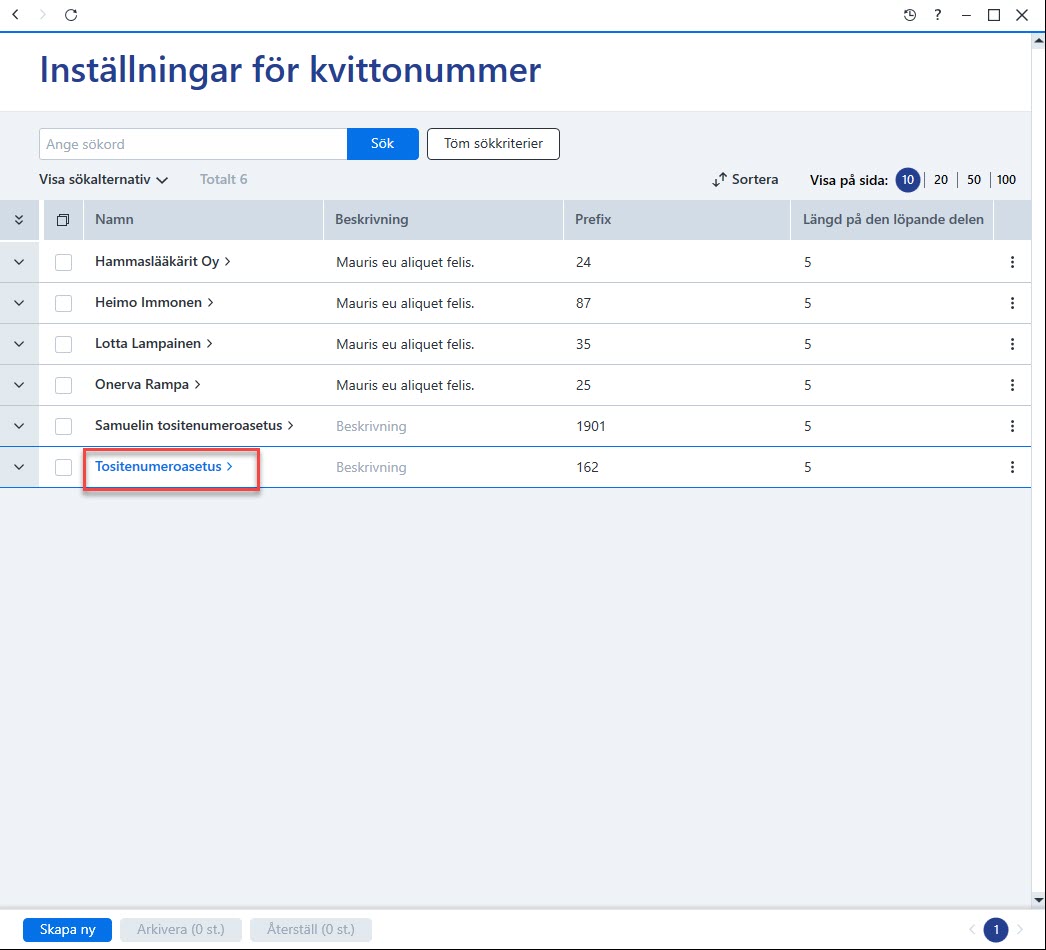Toggle the select-all checkbox in header
The height and width of the screenshot is (950, 1046).
[63, 219]
